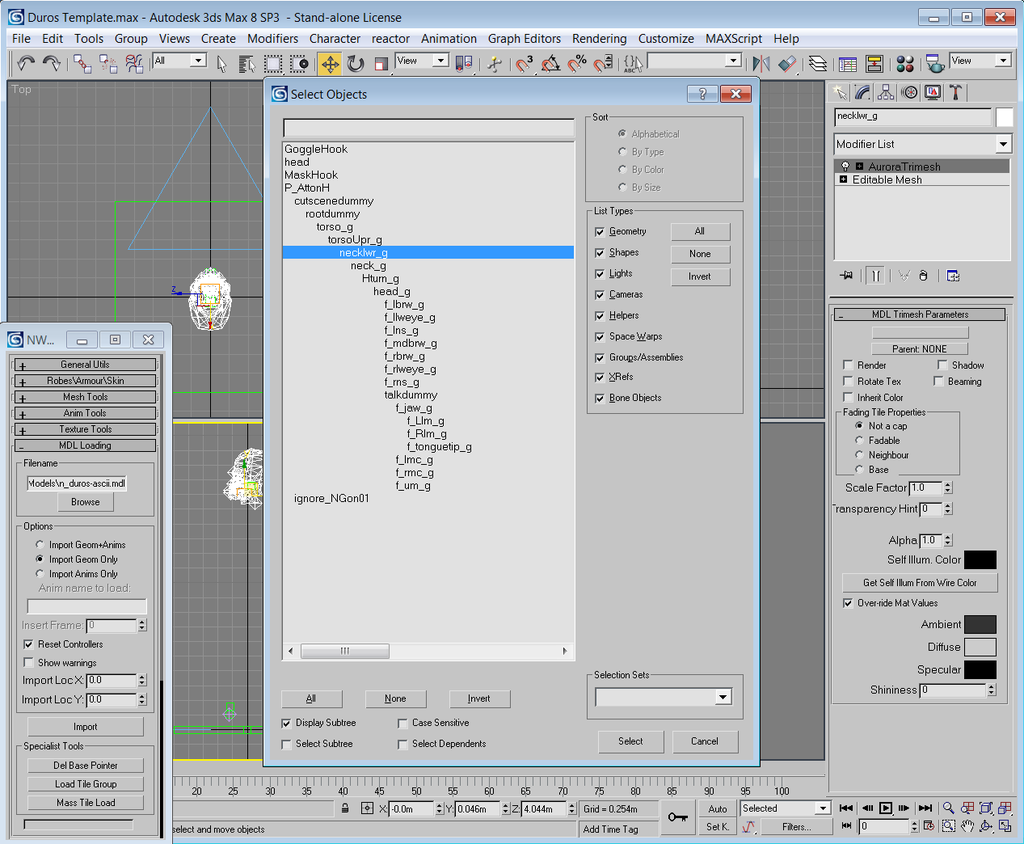
Task: Click Rectangular Selection Region icon
Action: coord(273,63)
